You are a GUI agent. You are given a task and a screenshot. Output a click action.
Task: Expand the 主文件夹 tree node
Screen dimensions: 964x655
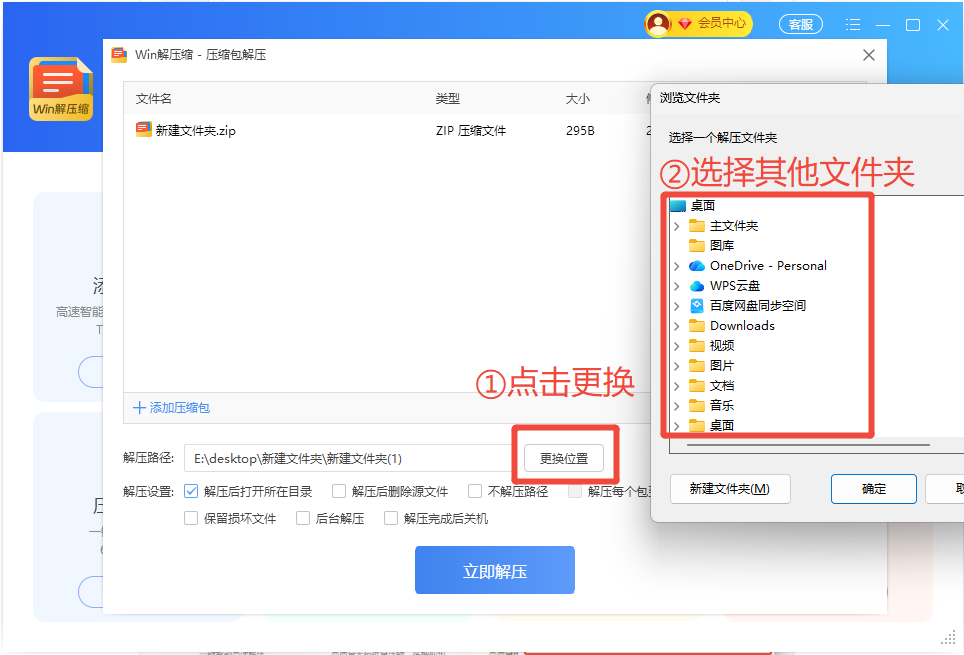[677, 226]
